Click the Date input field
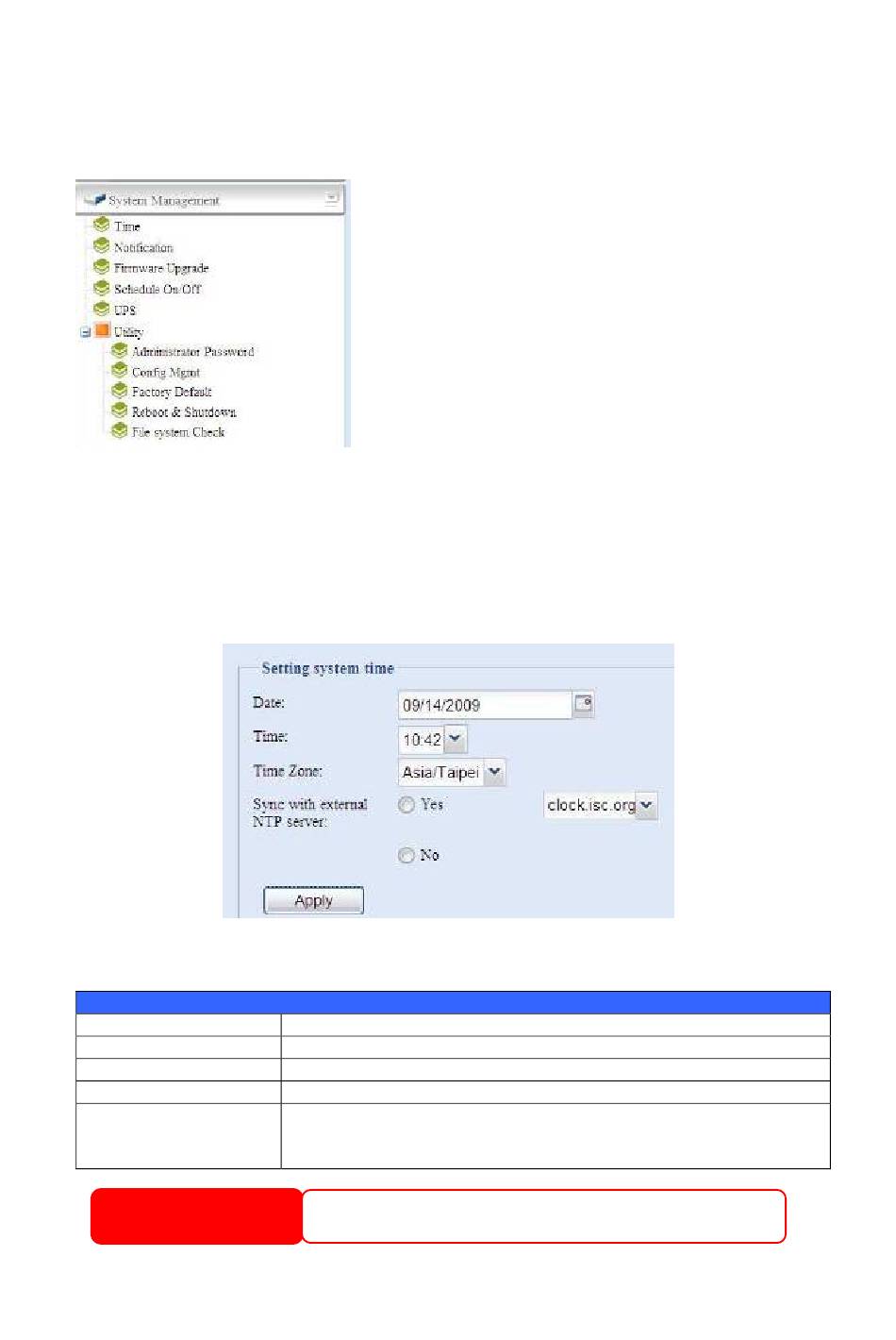 click(x=485, y=705)
